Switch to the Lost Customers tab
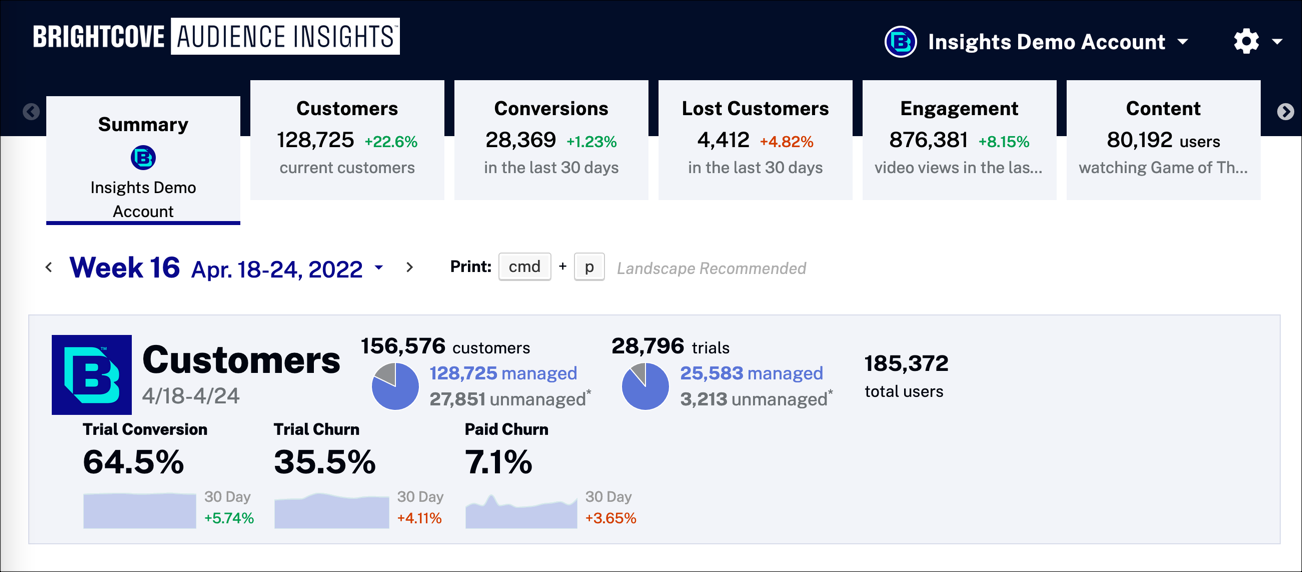Screen dimensions: 1302x572 (x=755, y=139)
